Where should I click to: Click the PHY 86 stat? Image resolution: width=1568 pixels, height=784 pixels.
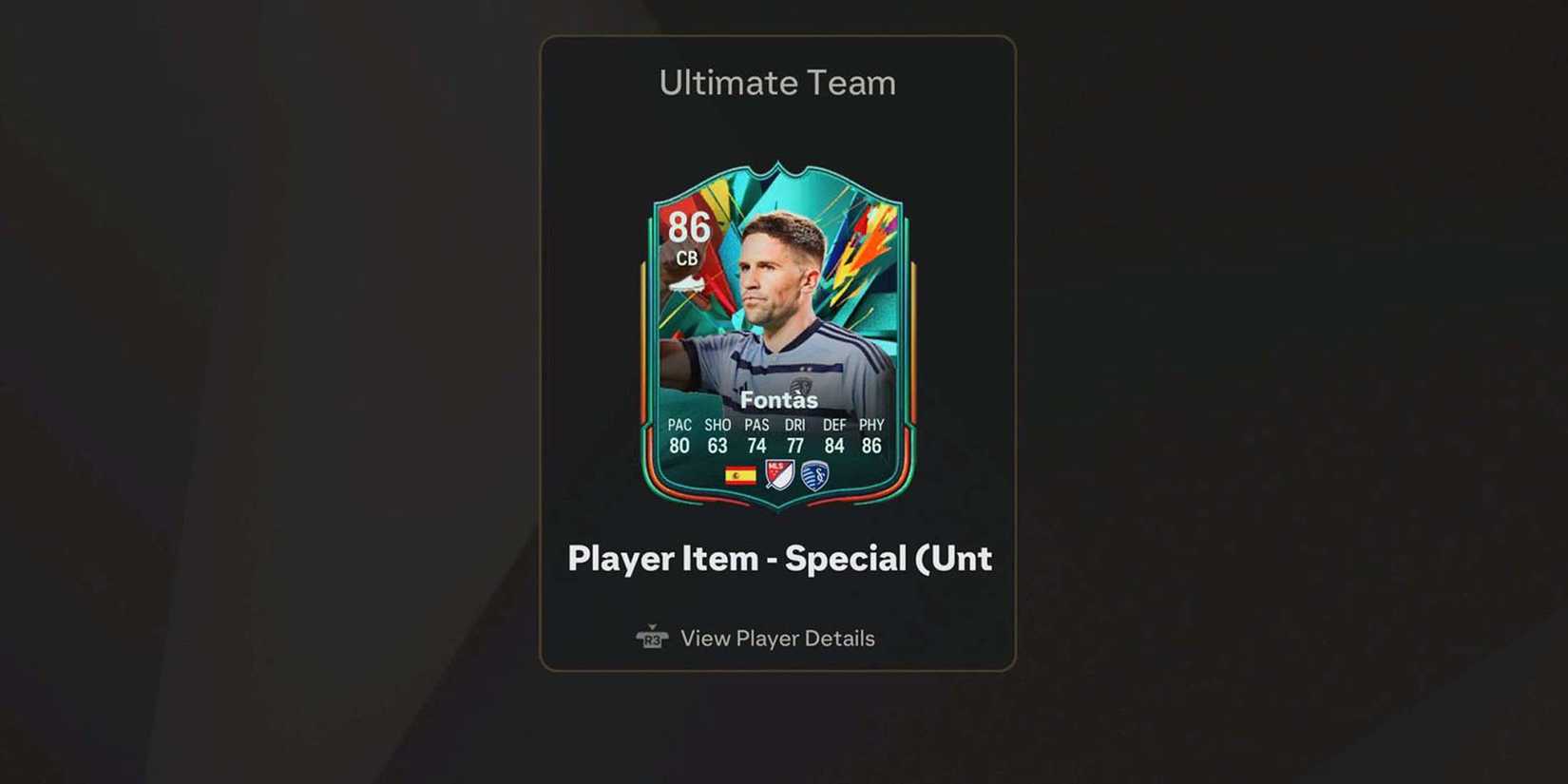pyautogui.click(x=871, y=436)
